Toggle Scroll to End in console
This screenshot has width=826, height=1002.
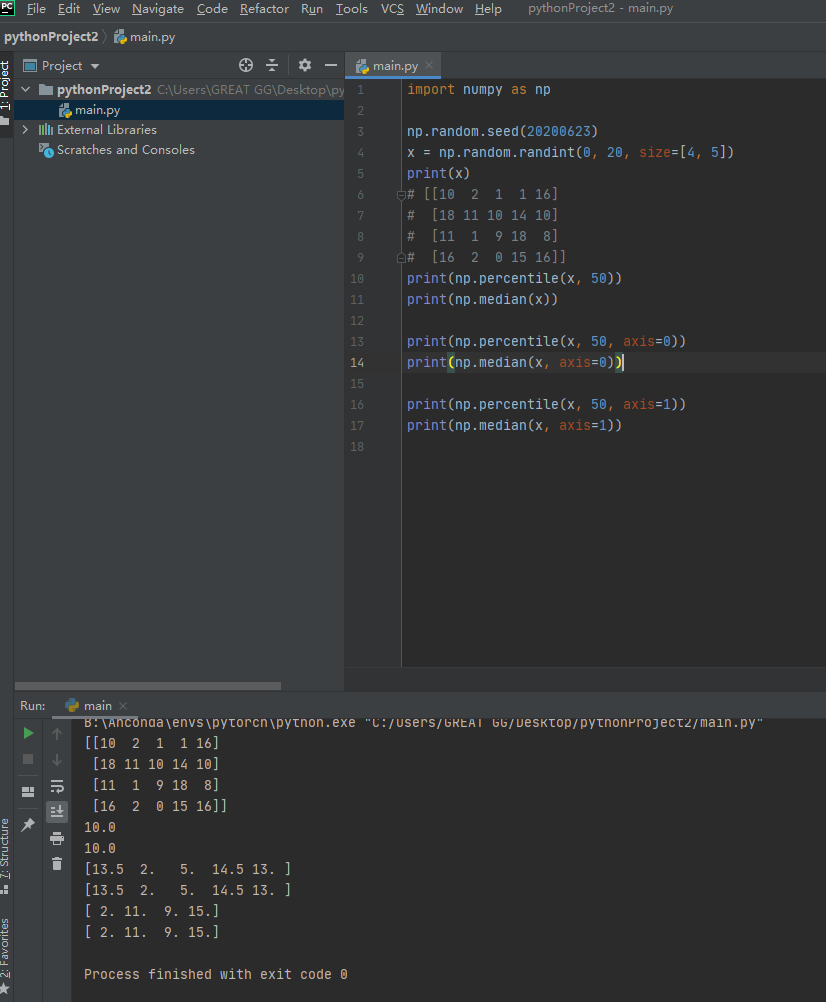pos(57,812)
